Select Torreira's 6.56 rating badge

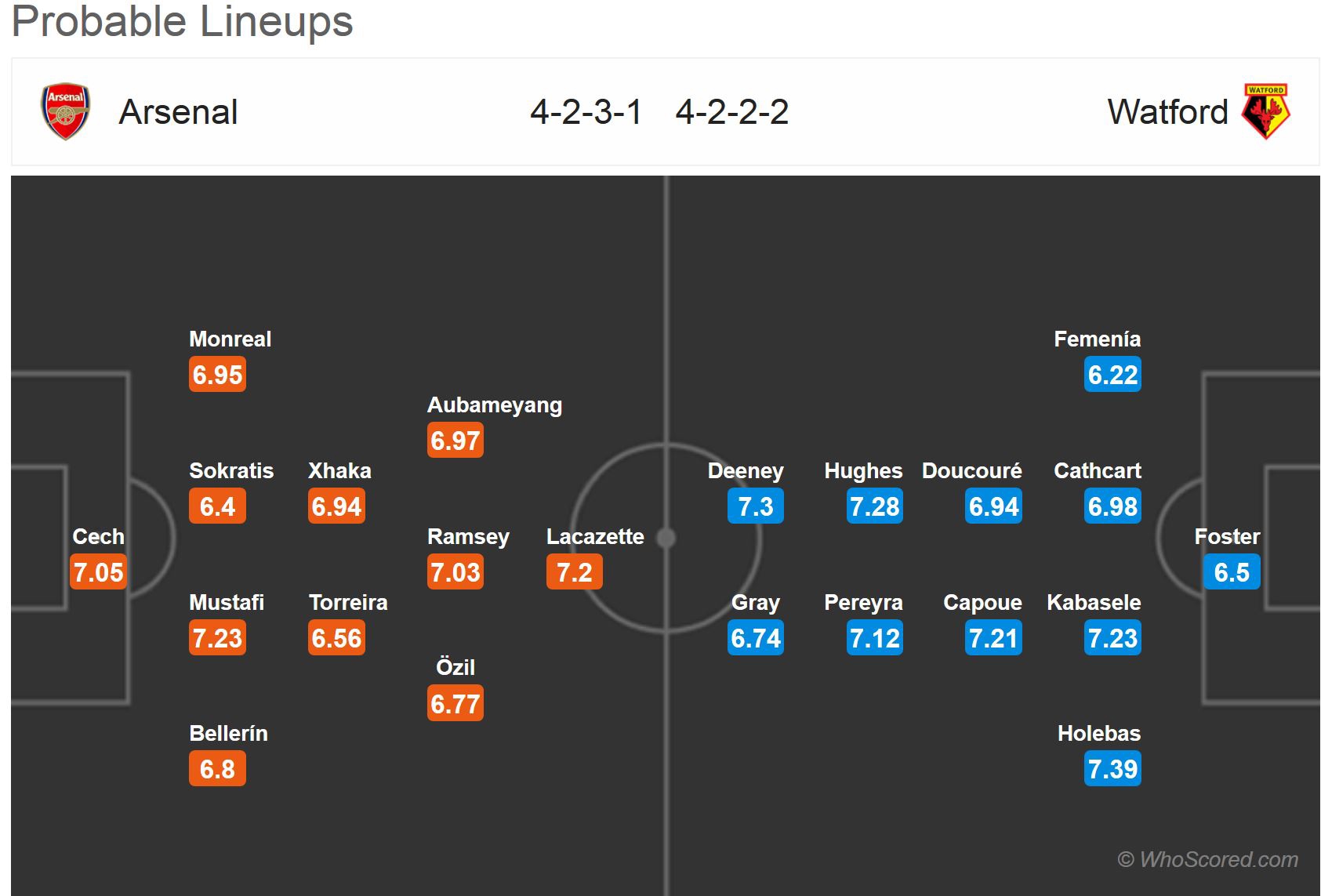(336, 638)
